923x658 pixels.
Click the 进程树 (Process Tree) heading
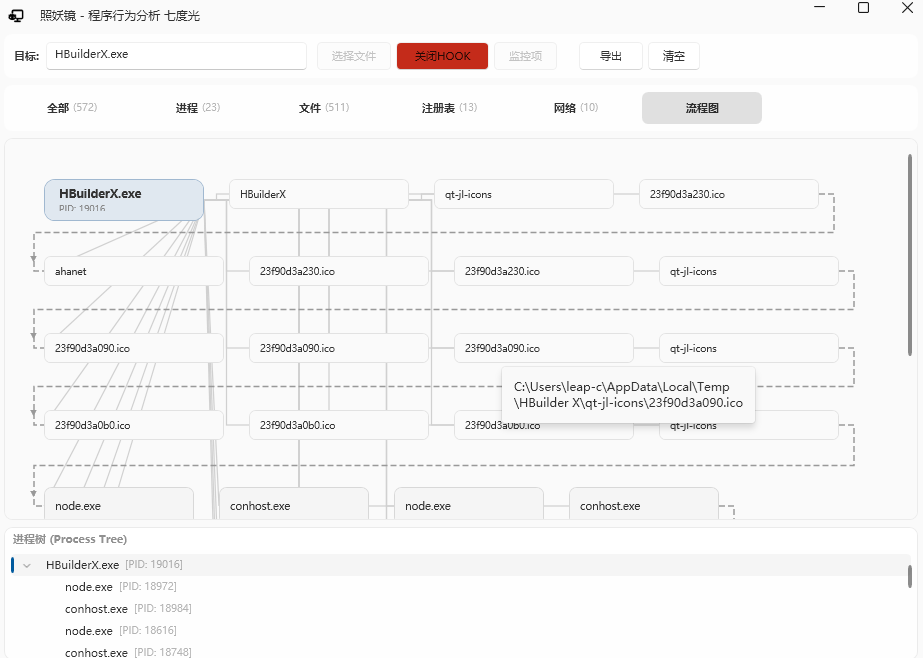click(70, 539)
